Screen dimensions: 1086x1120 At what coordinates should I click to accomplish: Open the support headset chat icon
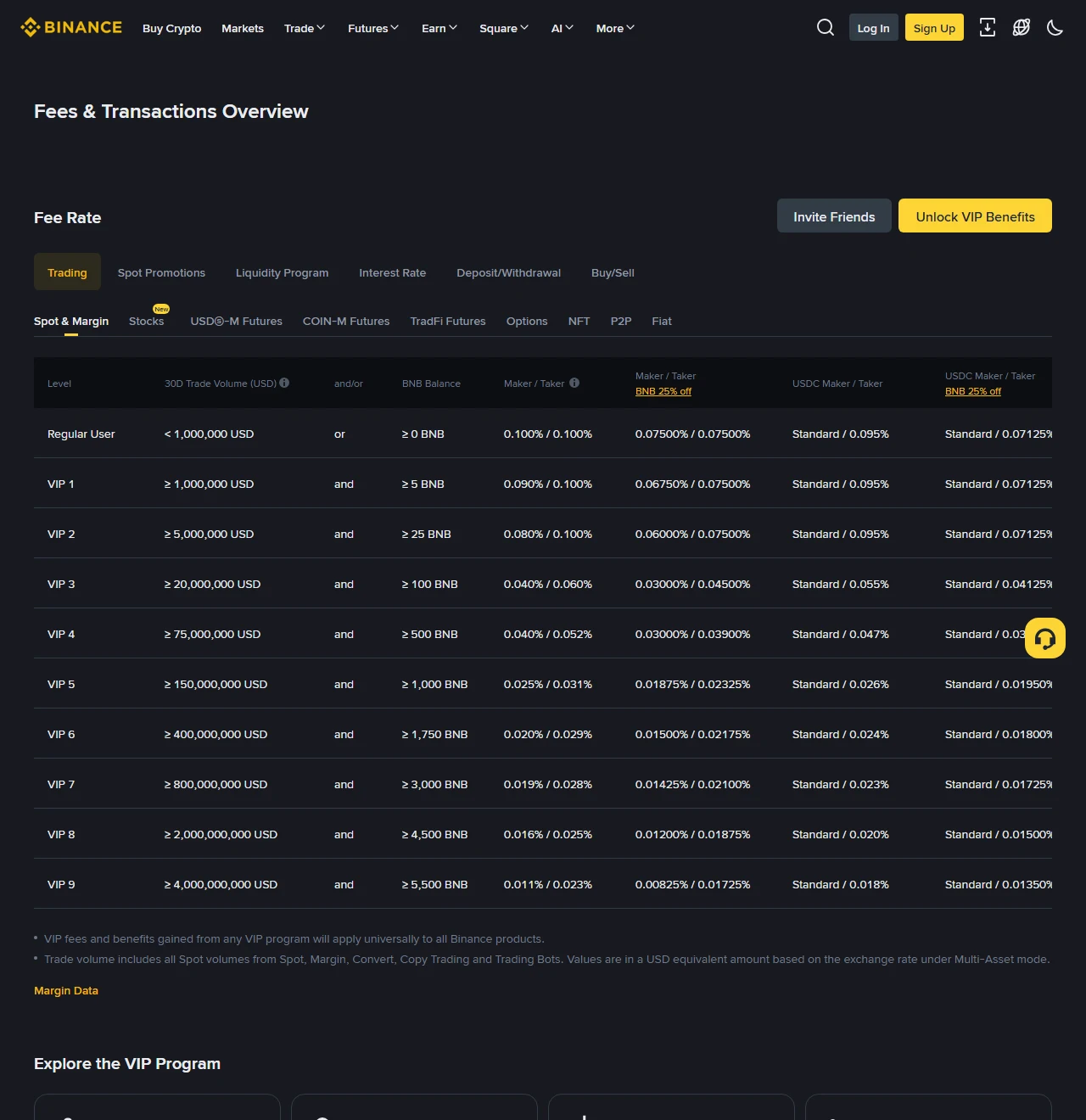coord(1045,638)
